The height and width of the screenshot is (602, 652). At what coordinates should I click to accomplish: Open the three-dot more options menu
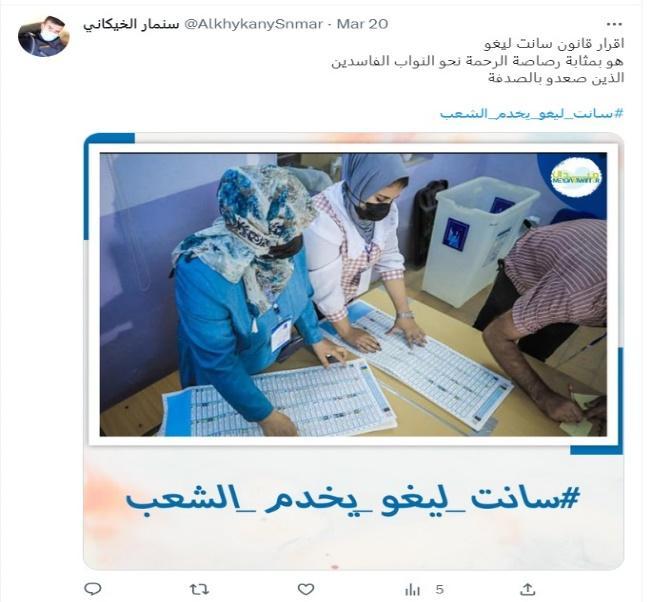click(614, 24)
